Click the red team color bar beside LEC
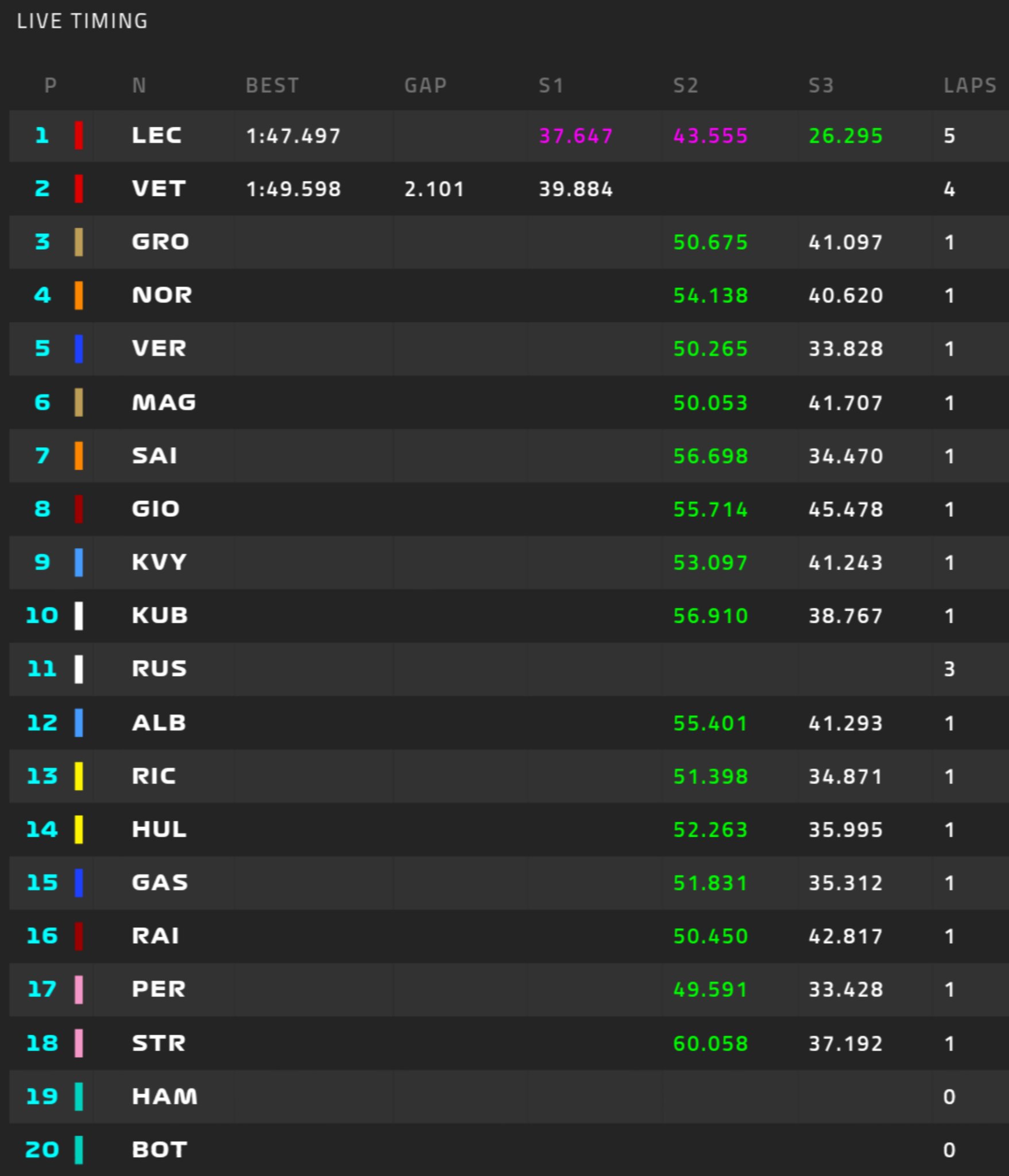Viewport: 1009px width, 1176px height. (79, 136)
